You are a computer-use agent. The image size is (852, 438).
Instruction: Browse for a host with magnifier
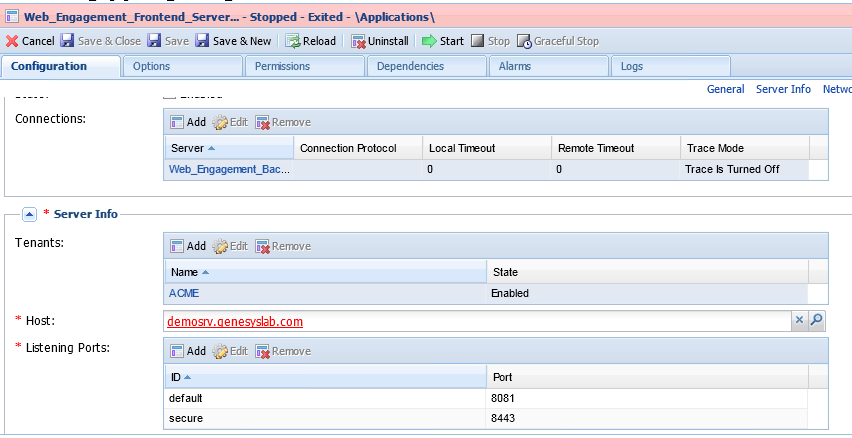pos(816,321)
